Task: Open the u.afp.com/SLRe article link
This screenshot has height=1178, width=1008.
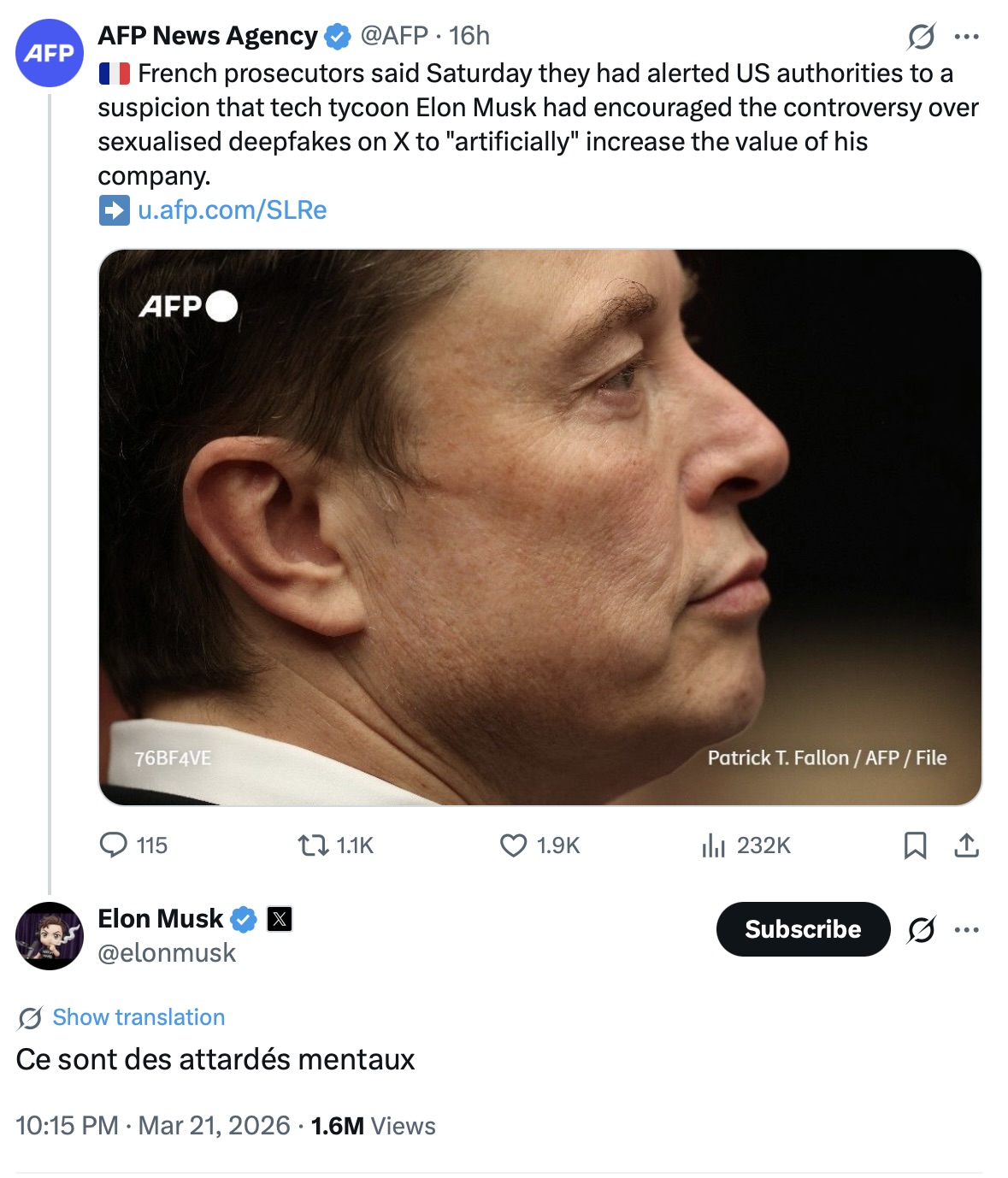Action: (232, 210)
